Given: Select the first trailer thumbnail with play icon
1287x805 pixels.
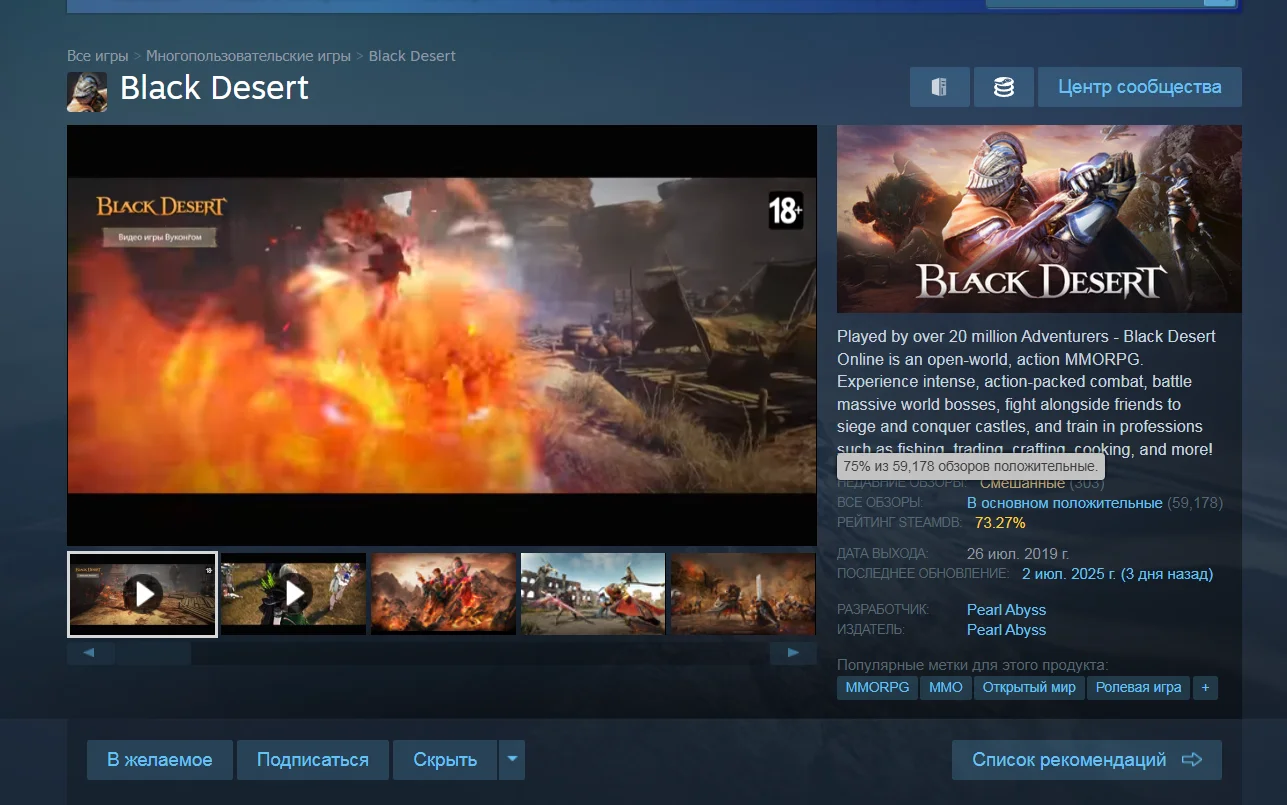Looking at the screenshot, I should coord(142,594).
